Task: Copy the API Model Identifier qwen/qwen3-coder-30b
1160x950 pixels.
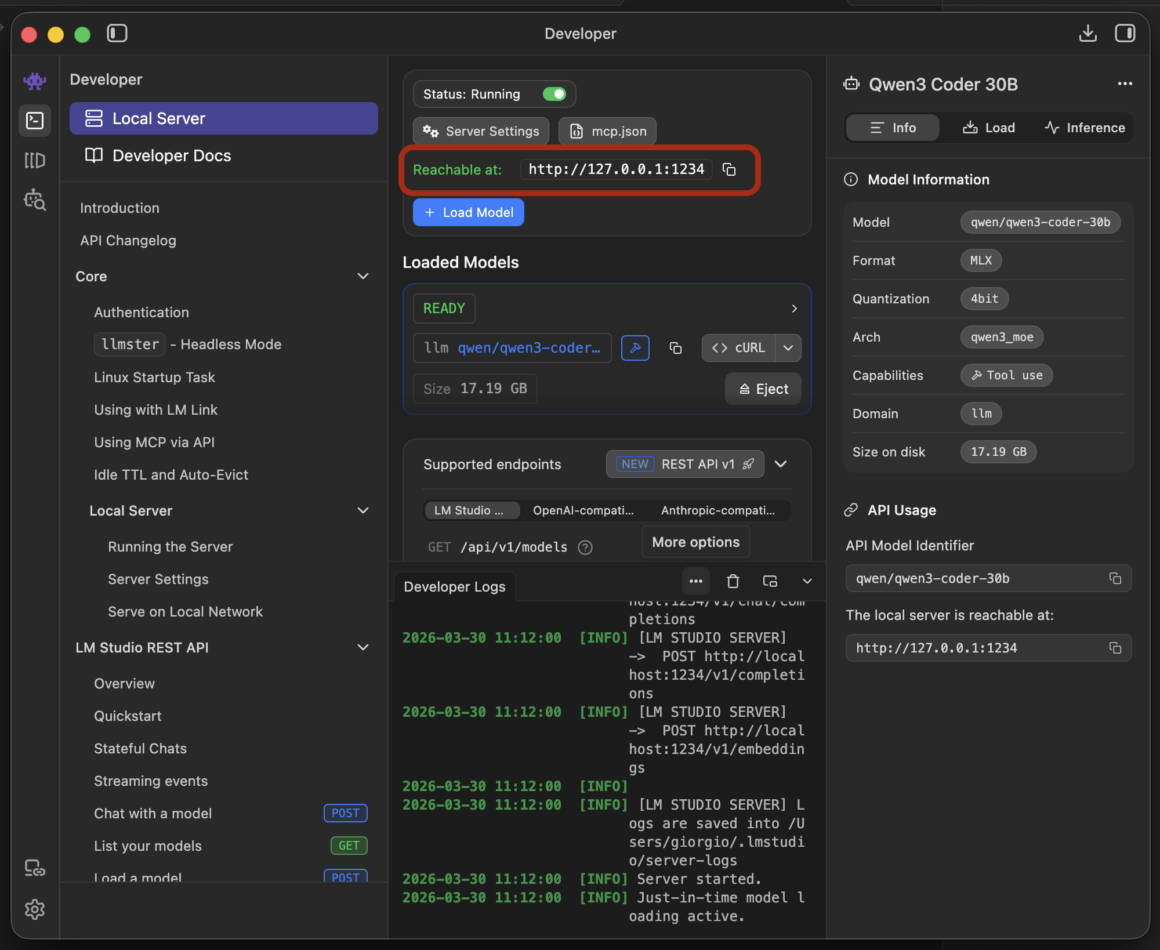Action: 1115,579
